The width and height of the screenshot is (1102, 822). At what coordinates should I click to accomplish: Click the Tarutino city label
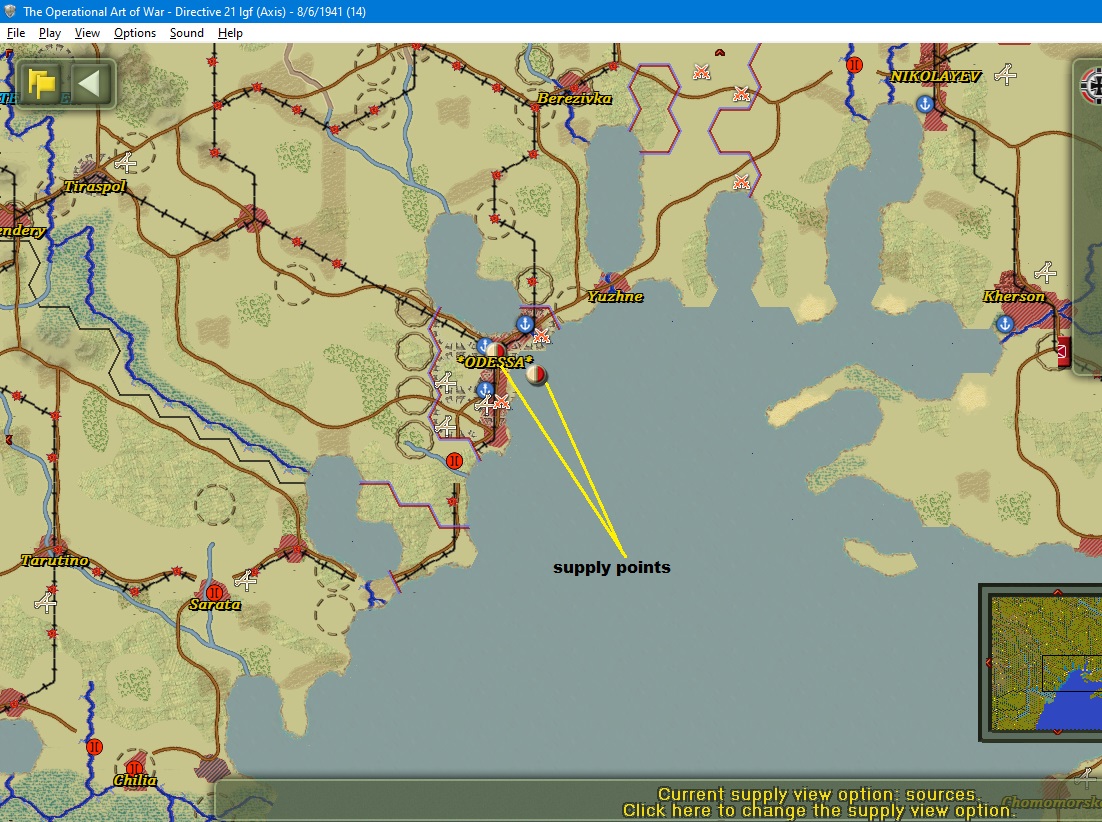tap(55, 561)
